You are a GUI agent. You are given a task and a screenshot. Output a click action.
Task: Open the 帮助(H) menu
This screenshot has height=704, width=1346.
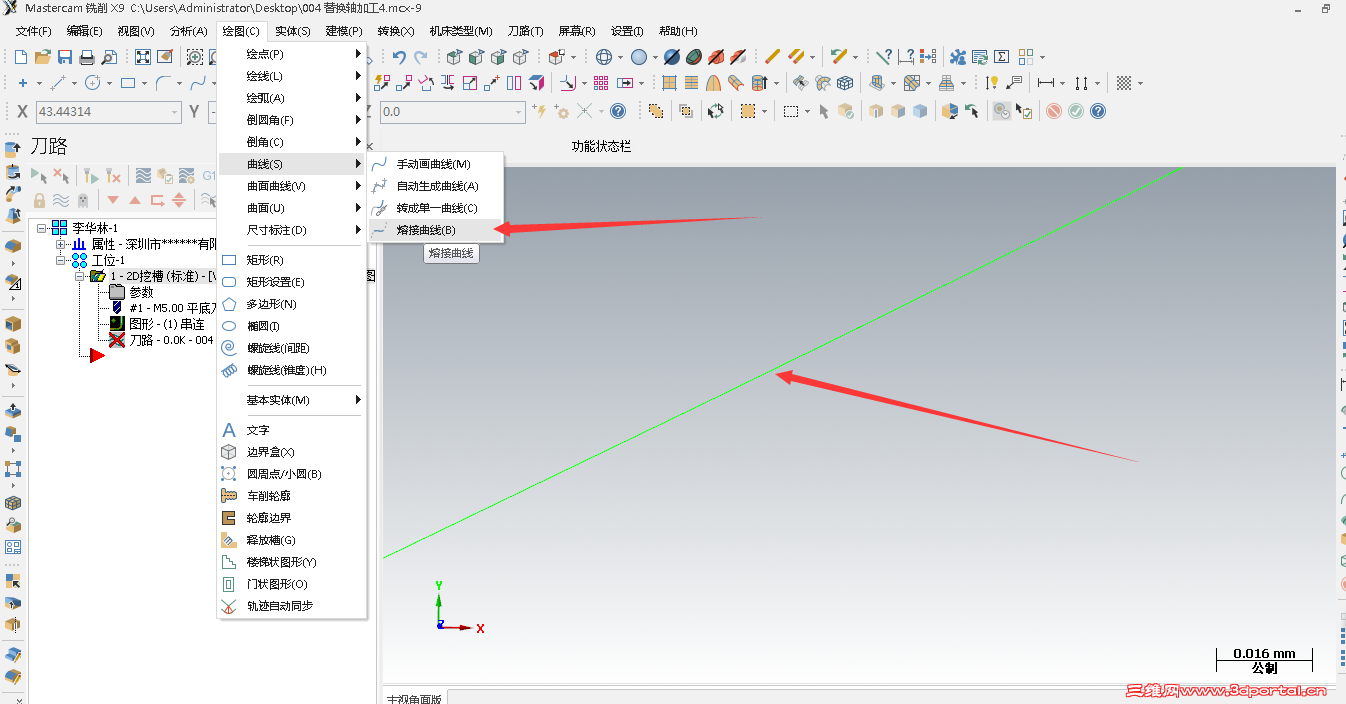pyautogui.click(x=678, y=31)
